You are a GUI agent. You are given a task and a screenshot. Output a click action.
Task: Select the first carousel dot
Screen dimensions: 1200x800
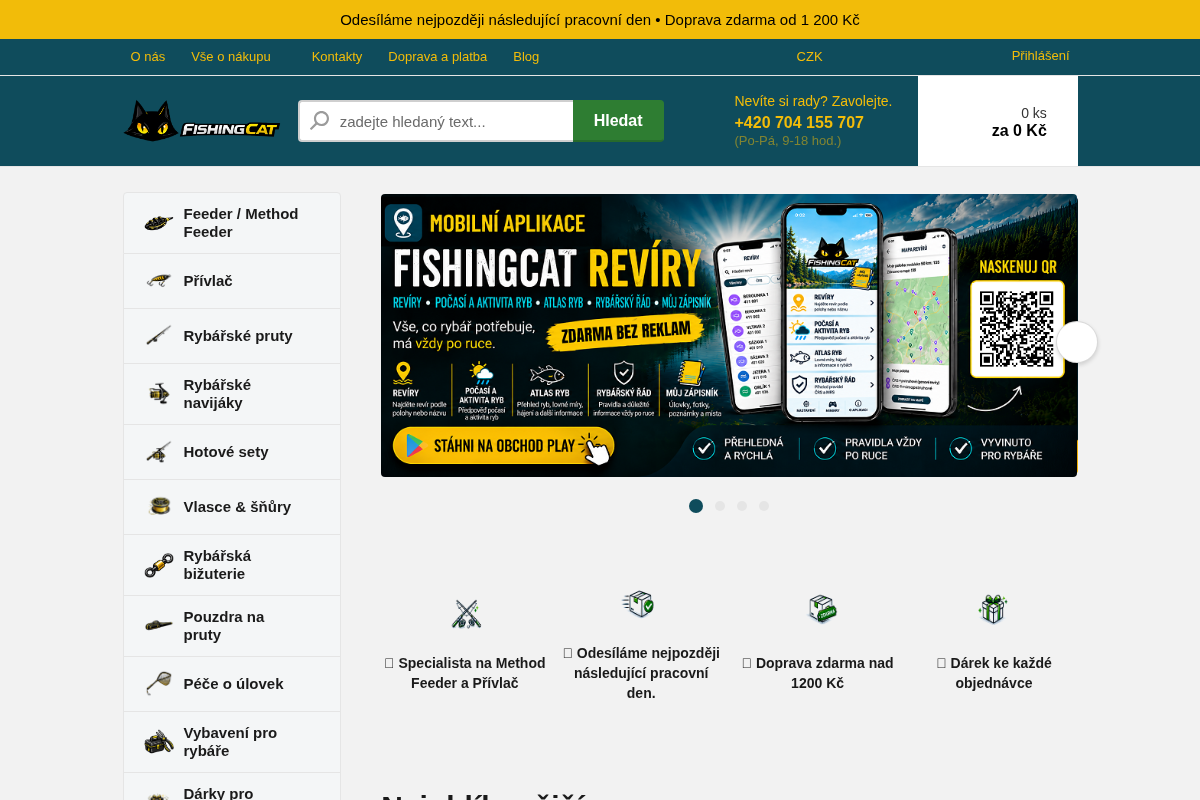[696, 506]
